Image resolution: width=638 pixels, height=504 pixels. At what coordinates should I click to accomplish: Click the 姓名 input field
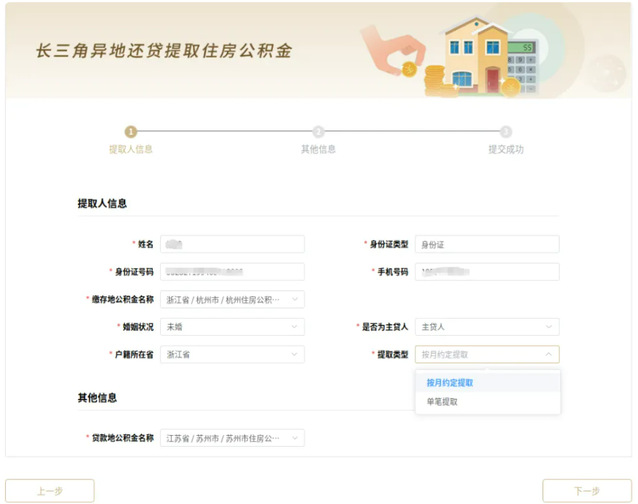coord(231,244)
